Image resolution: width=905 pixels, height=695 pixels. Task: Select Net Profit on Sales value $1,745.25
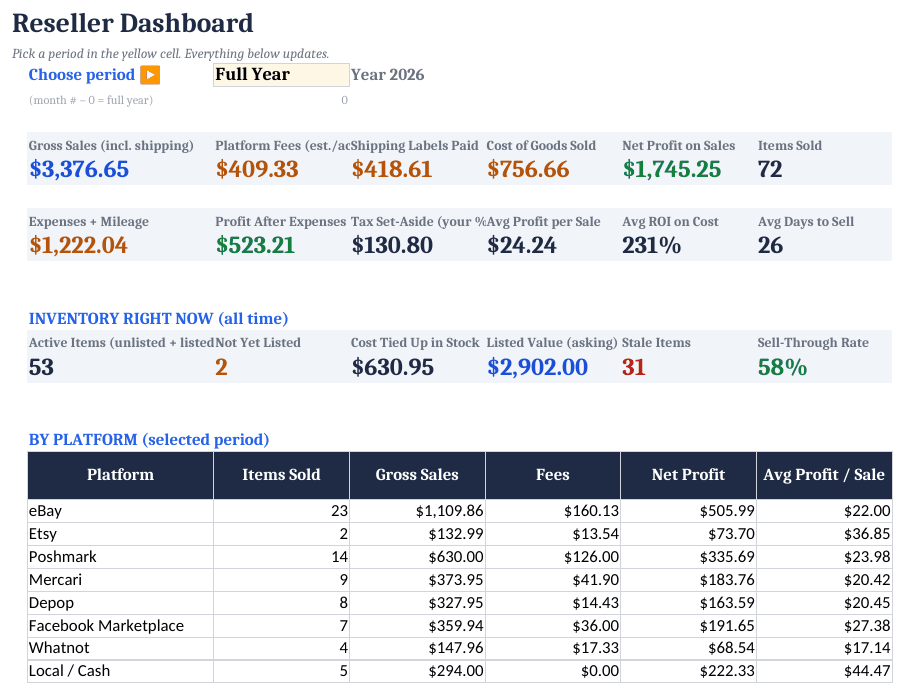coord(672,169)
